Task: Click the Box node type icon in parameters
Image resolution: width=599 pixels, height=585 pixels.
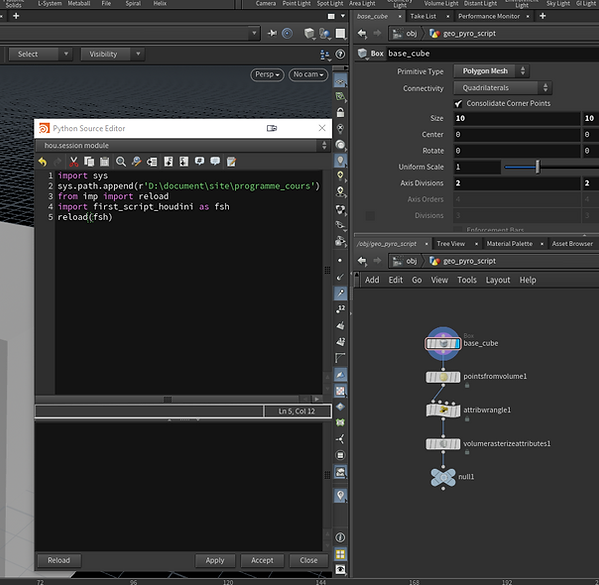Action: click(x=363, y=53)
